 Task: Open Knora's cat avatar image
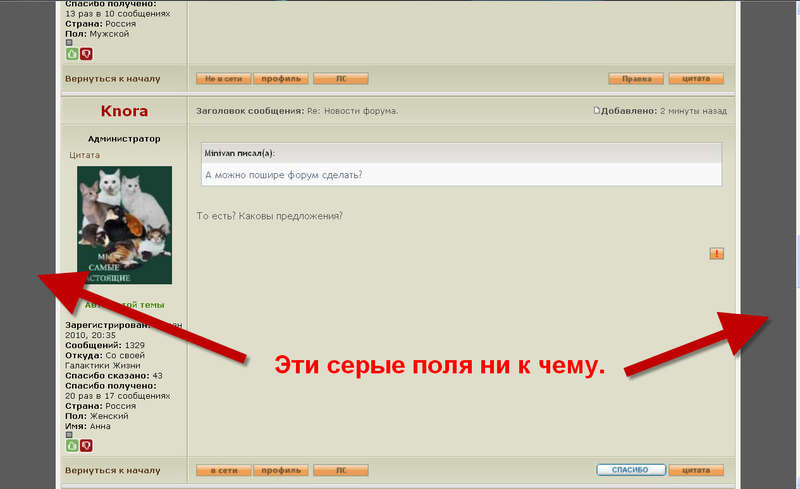click(x=124, y=225)
